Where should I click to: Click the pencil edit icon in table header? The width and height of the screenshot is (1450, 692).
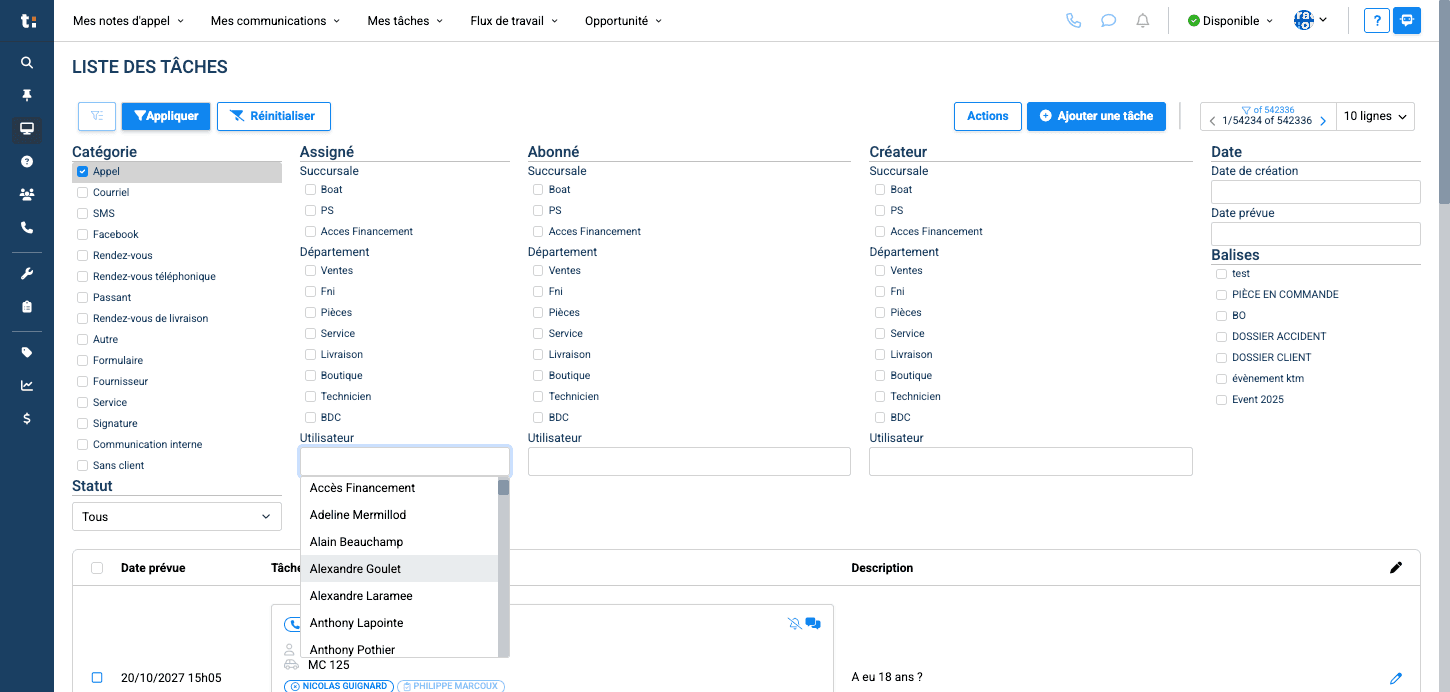[1396, 568]
